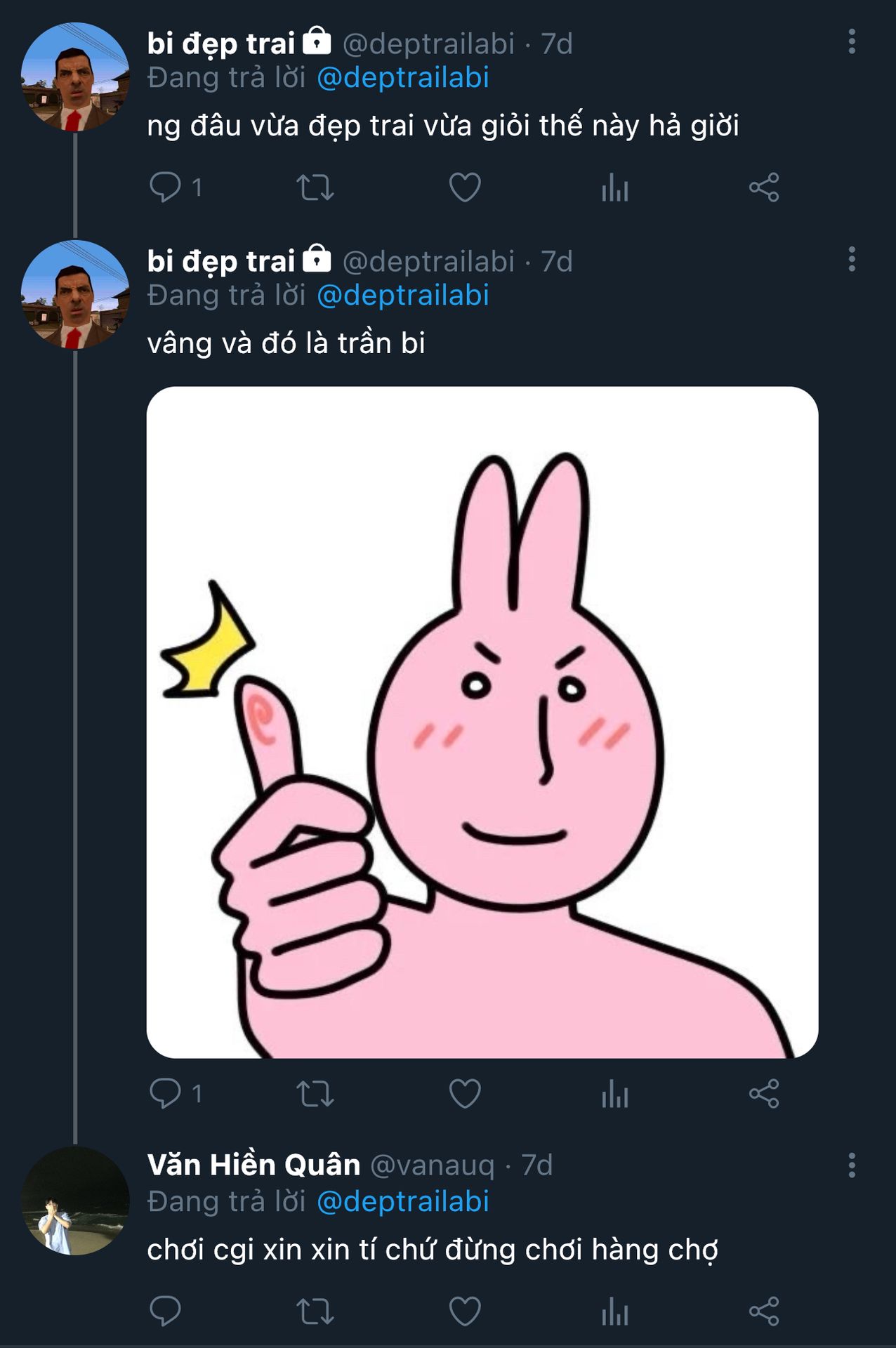
Task: Open more options for 'vâng và đó là trần bi' tweet
Action: pos(852,260)
